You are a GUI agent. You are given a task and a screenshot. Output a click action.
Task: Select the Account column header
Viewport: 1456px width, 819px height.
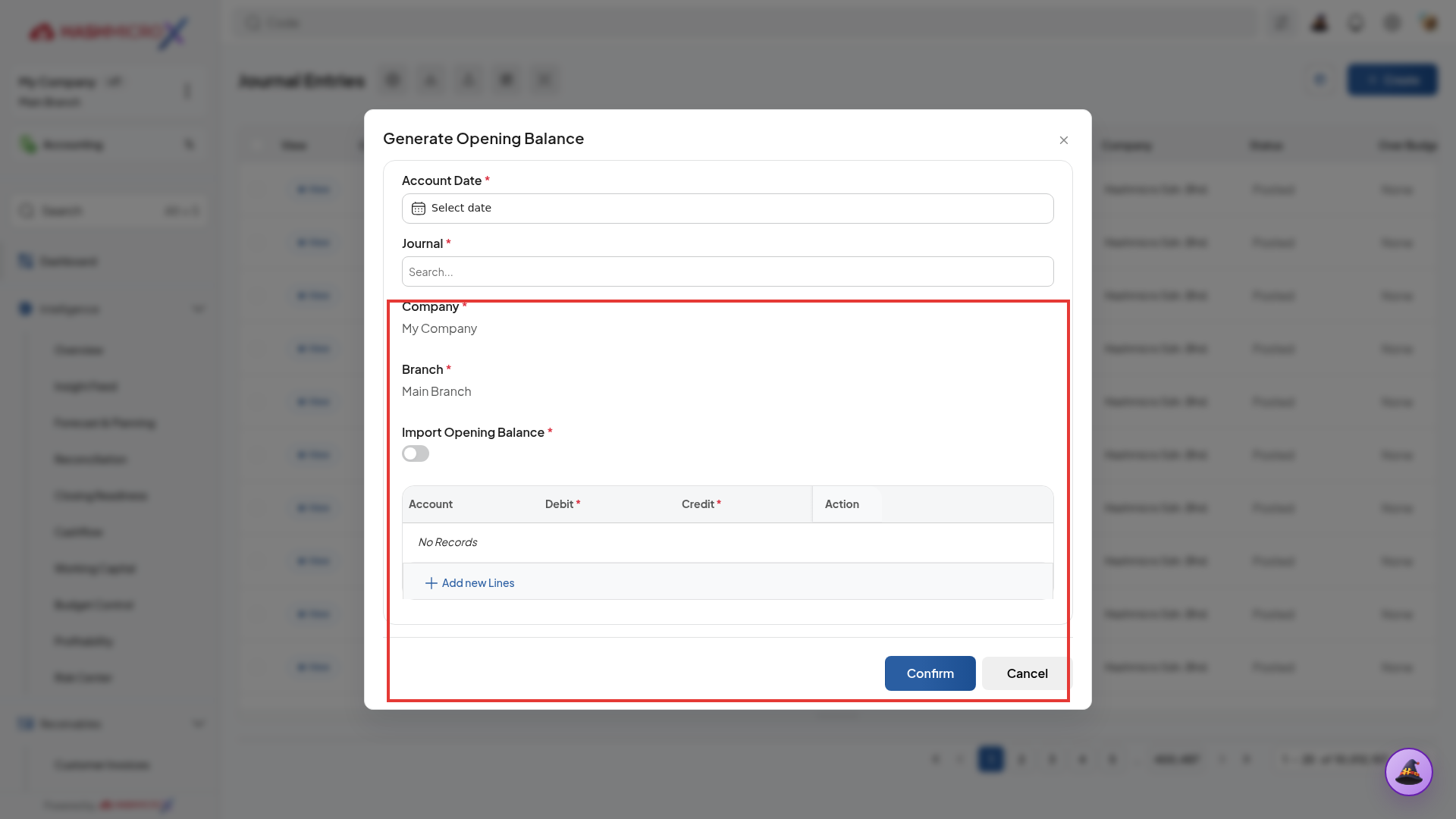pyautogui.click(x=431, y=504)
